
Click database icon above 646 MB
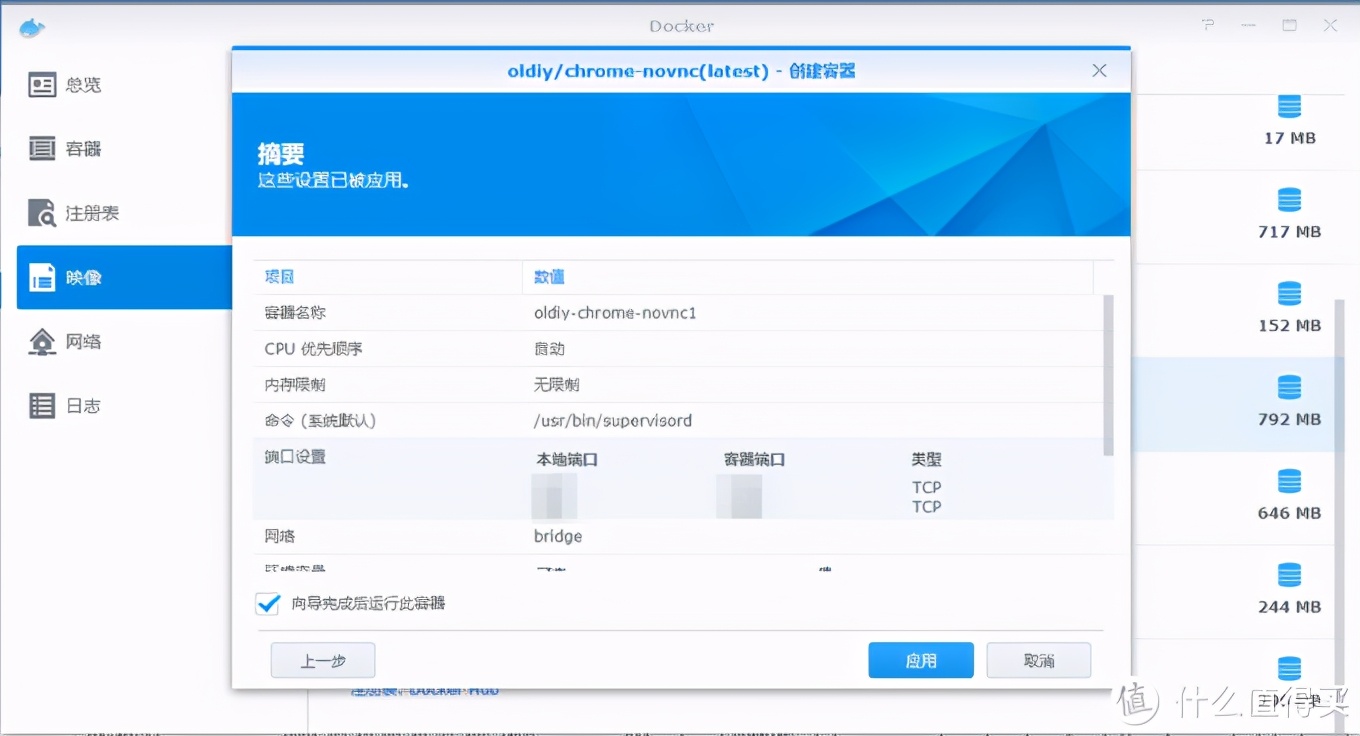click(x=1289, y=481)
